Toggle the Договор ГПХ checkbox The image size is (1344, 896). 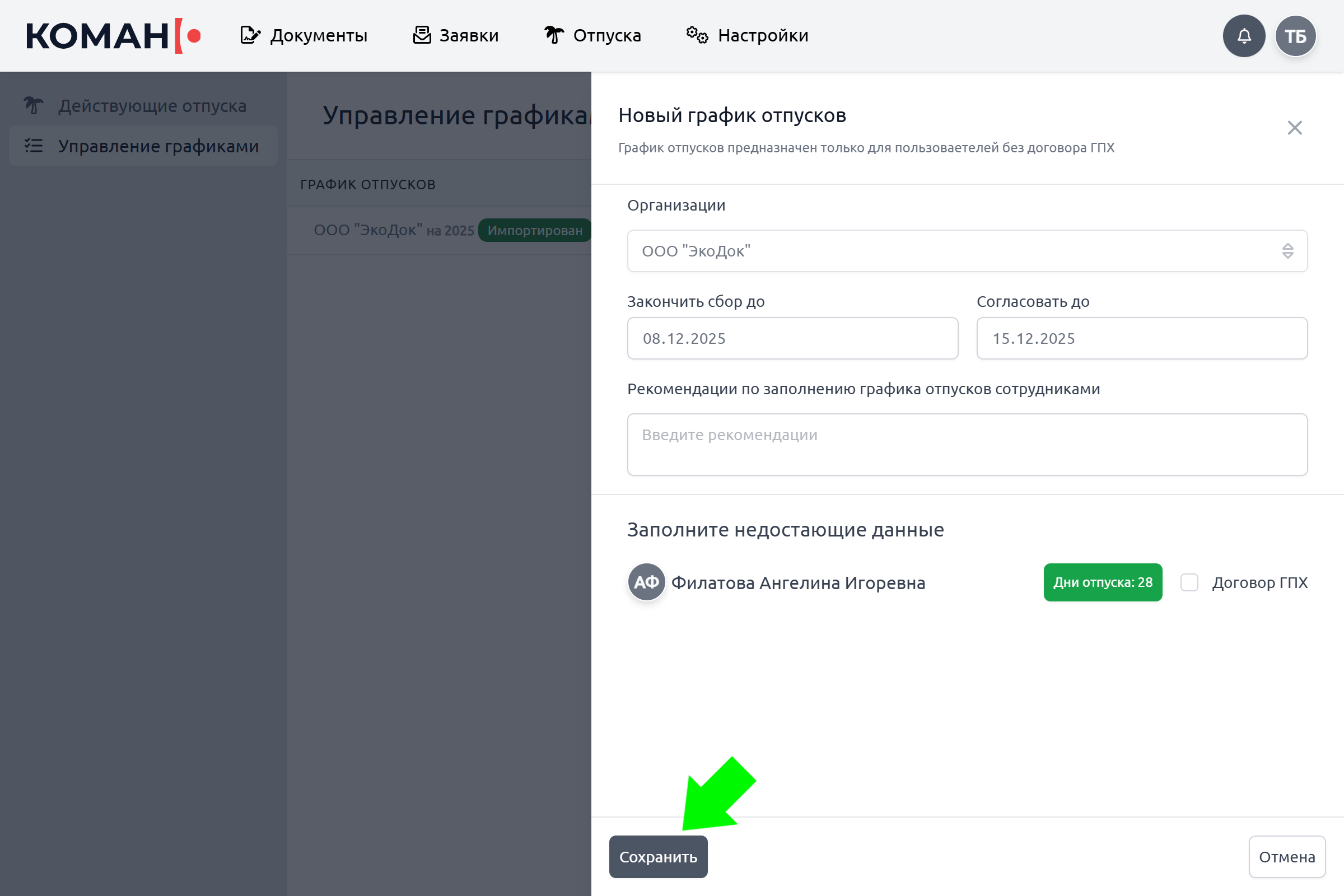coord(1189,582)
